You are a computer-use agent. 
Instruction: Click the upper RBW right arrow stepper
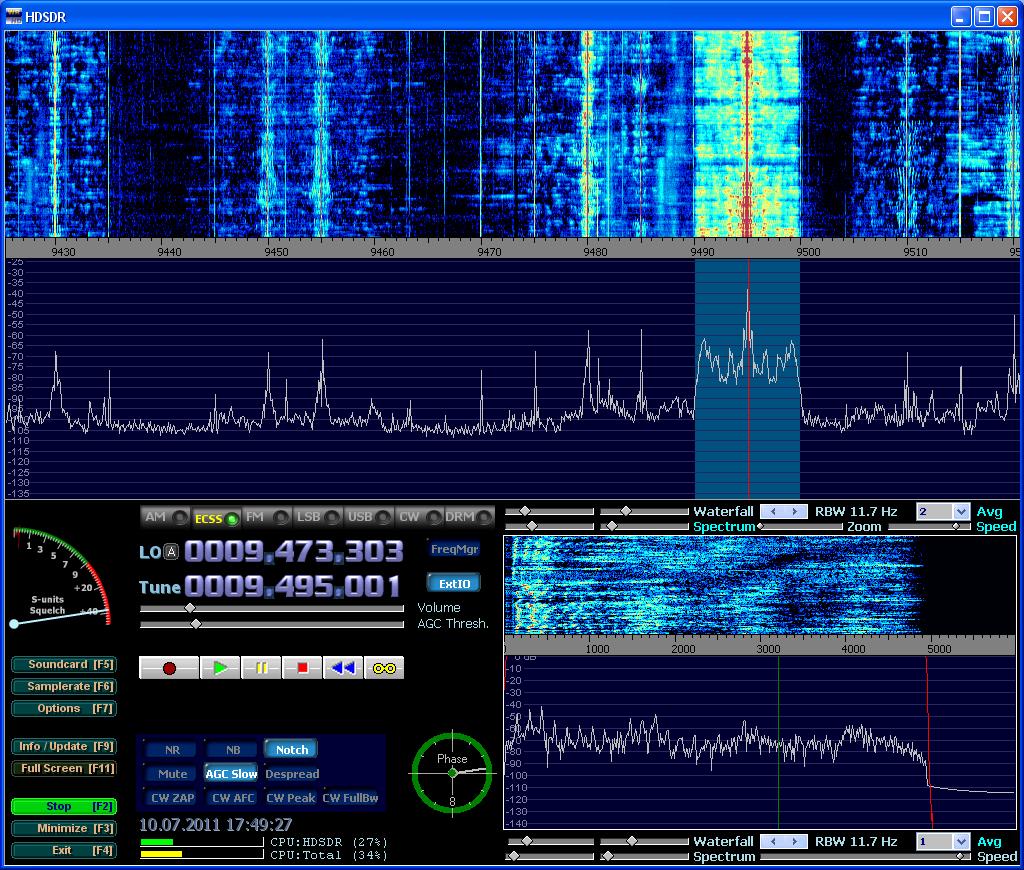[x=796, y=512]
